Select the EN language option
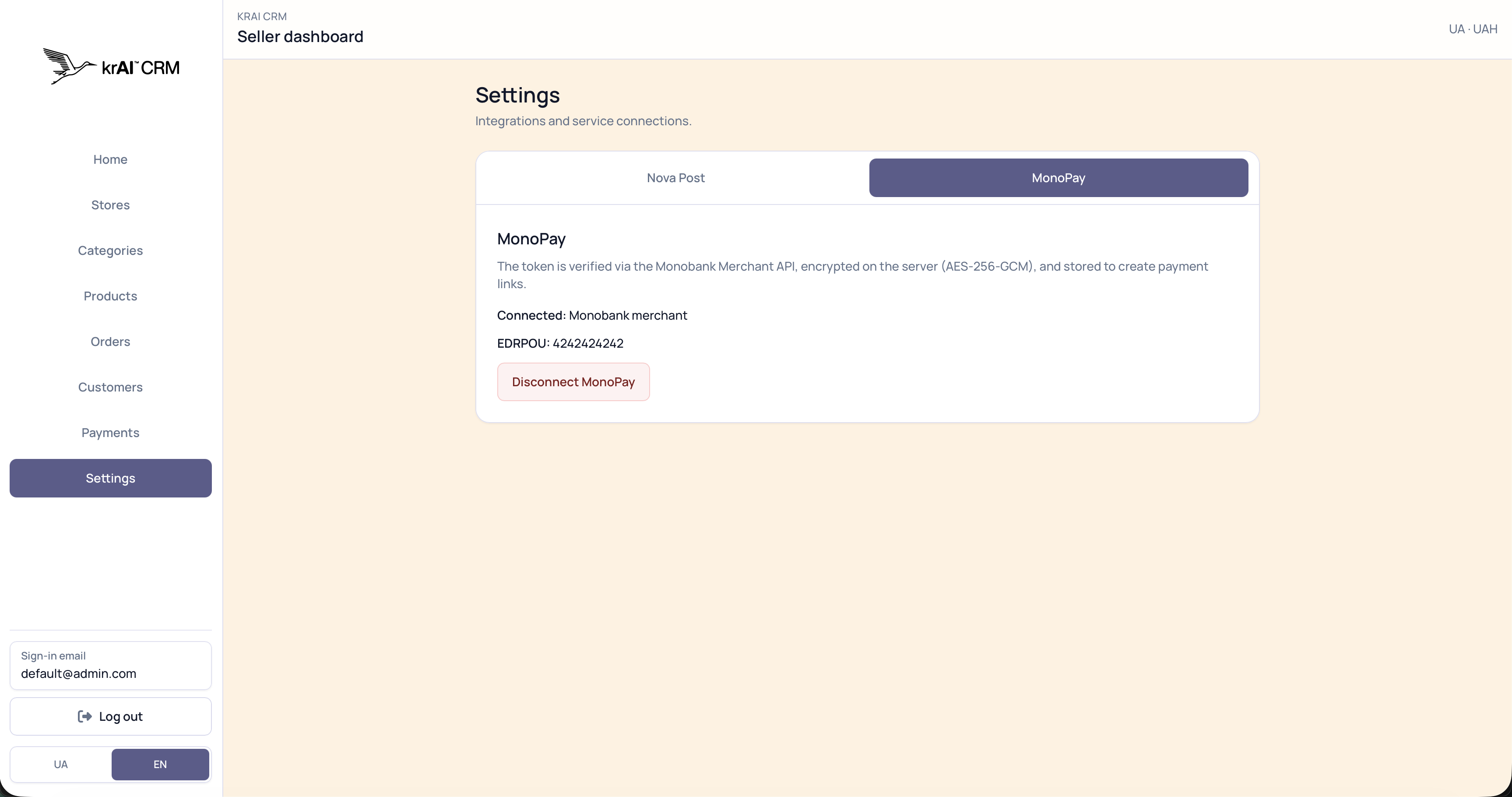Image resolution: width=1512 pixels, height=797 pixels. pos(160,764)
